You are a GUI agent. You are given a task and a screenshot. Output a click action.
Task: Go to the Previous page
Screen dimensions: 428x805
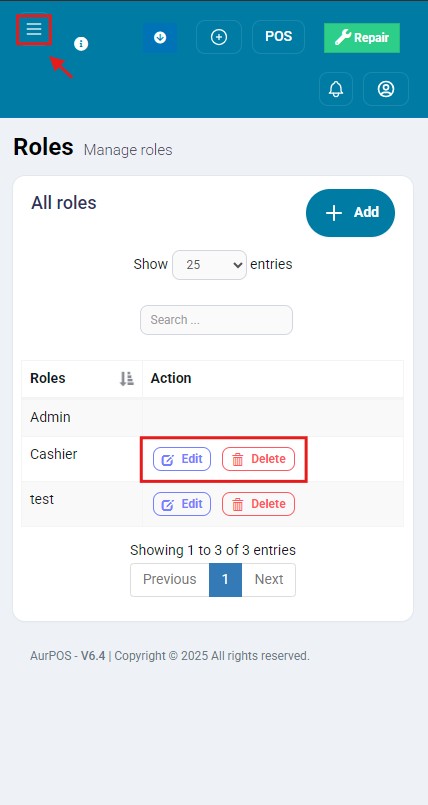click(x=170, y=580)
